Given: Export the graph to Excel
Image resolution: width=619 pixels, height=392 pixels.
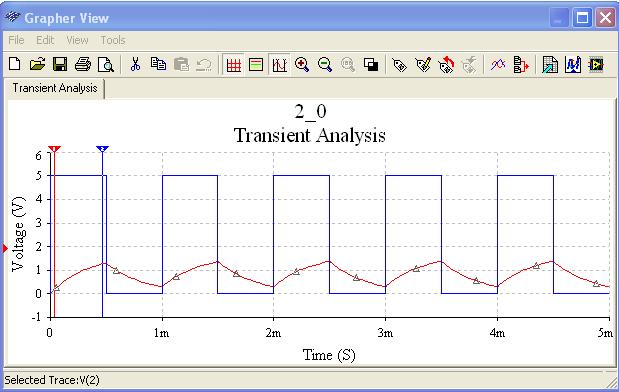Looking at the screenshot, I should tap(550, 65).
